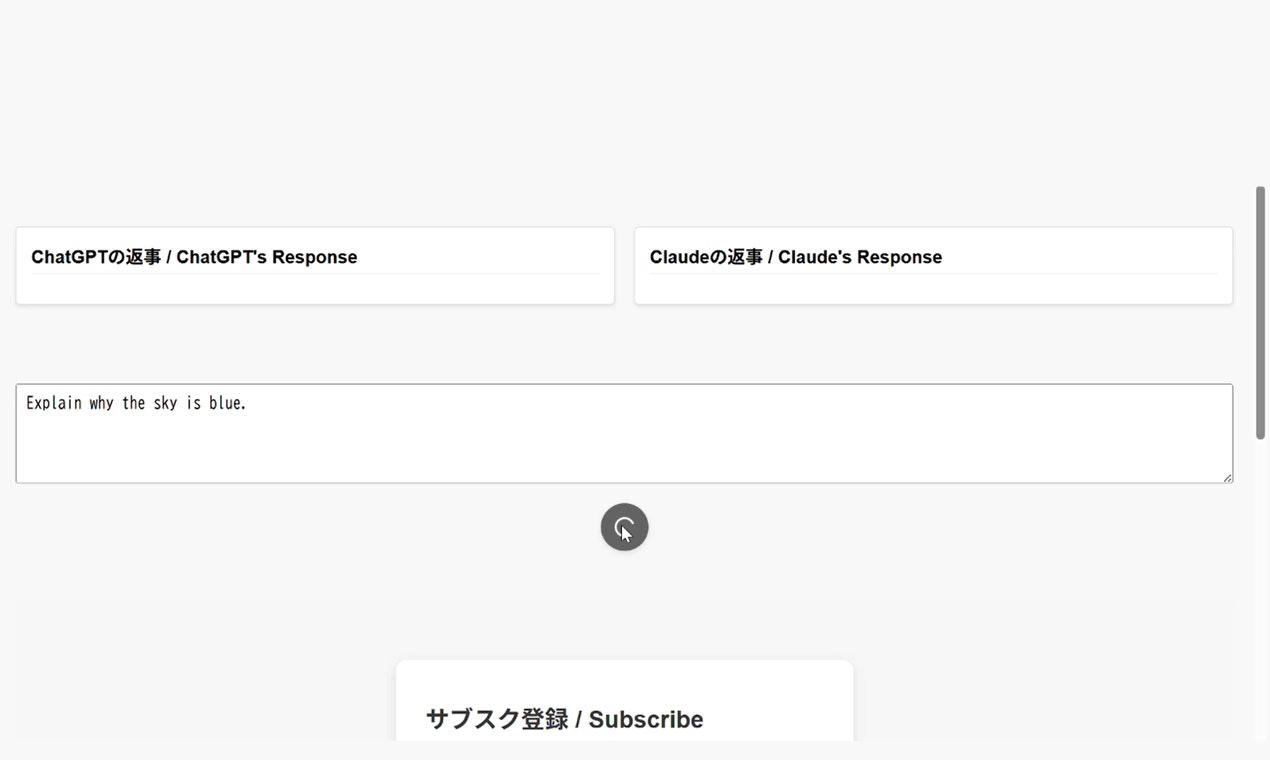
Task: Click the textarea resize handle corner
Action: tap(1227, 478)
